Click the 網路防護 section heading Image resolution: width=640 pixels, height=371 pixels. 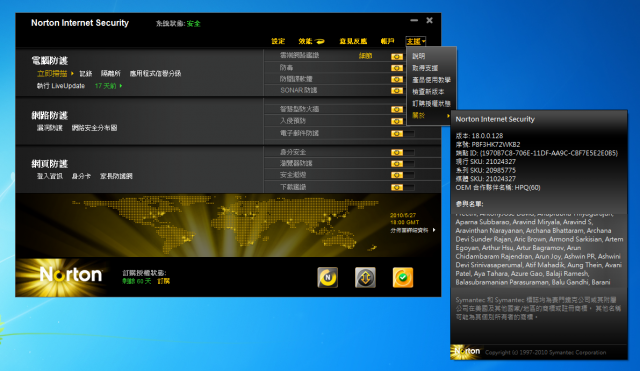50,116
